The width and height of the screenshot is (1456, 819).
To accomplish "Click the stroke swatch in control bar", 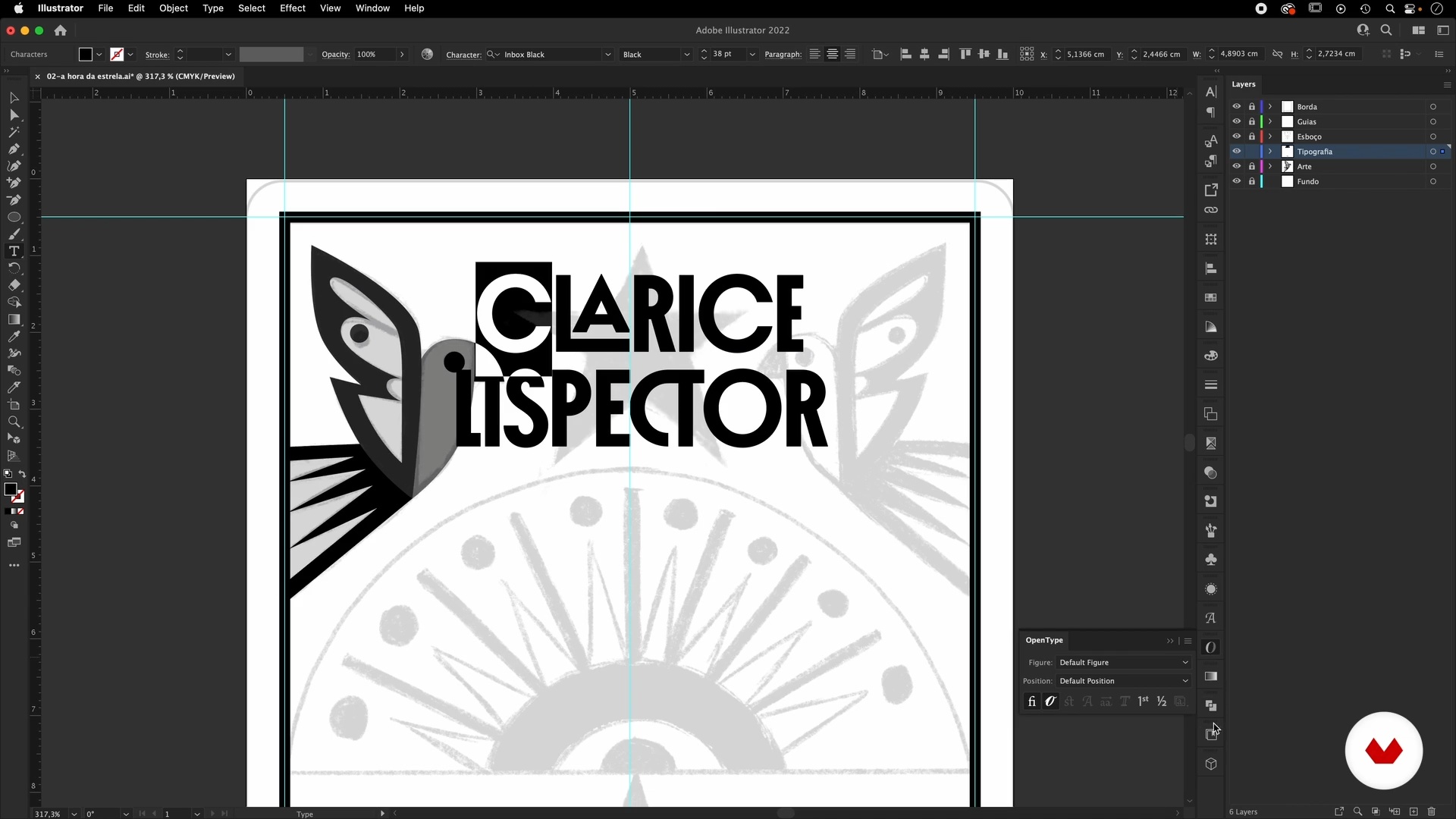I will [117, 55].
